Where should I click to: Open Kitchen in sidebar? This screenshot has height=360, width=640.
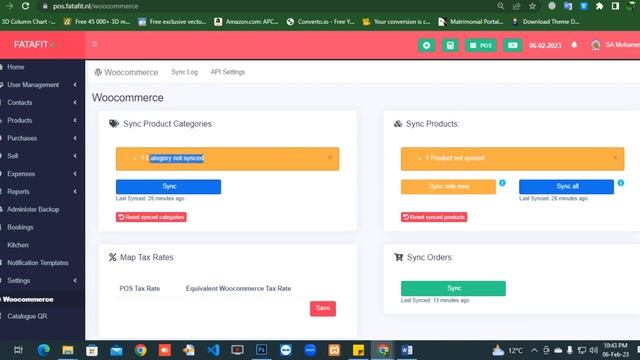point(18,245)
